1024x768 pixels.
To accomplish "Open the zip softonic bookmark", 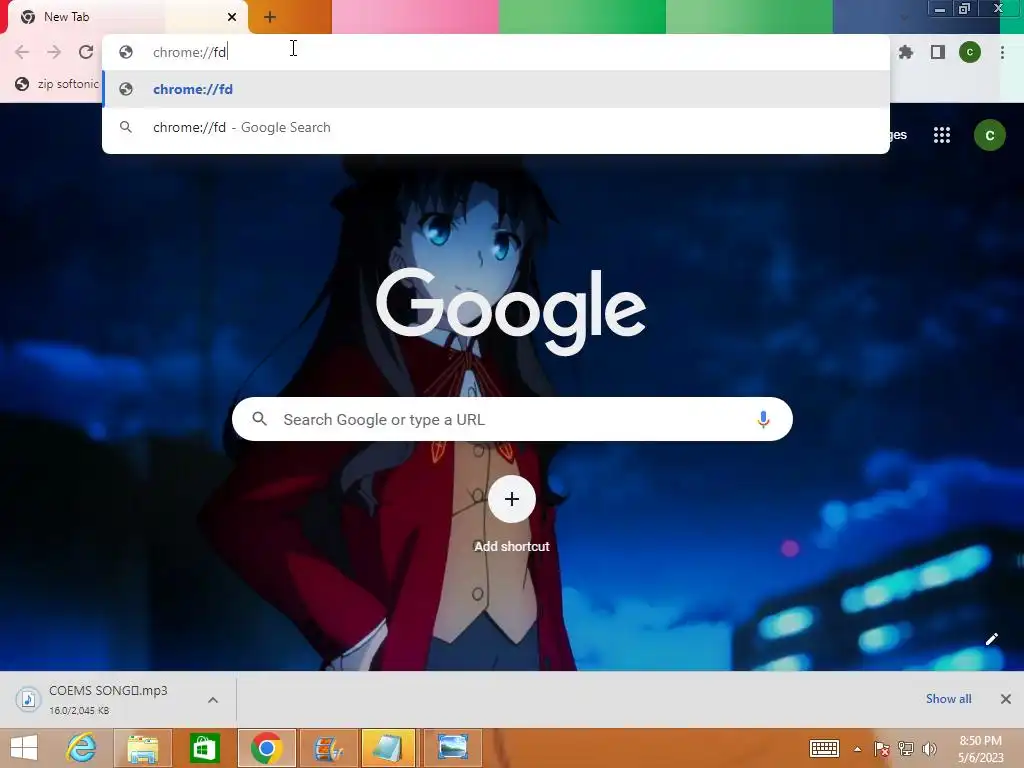I will click(57, 84).
